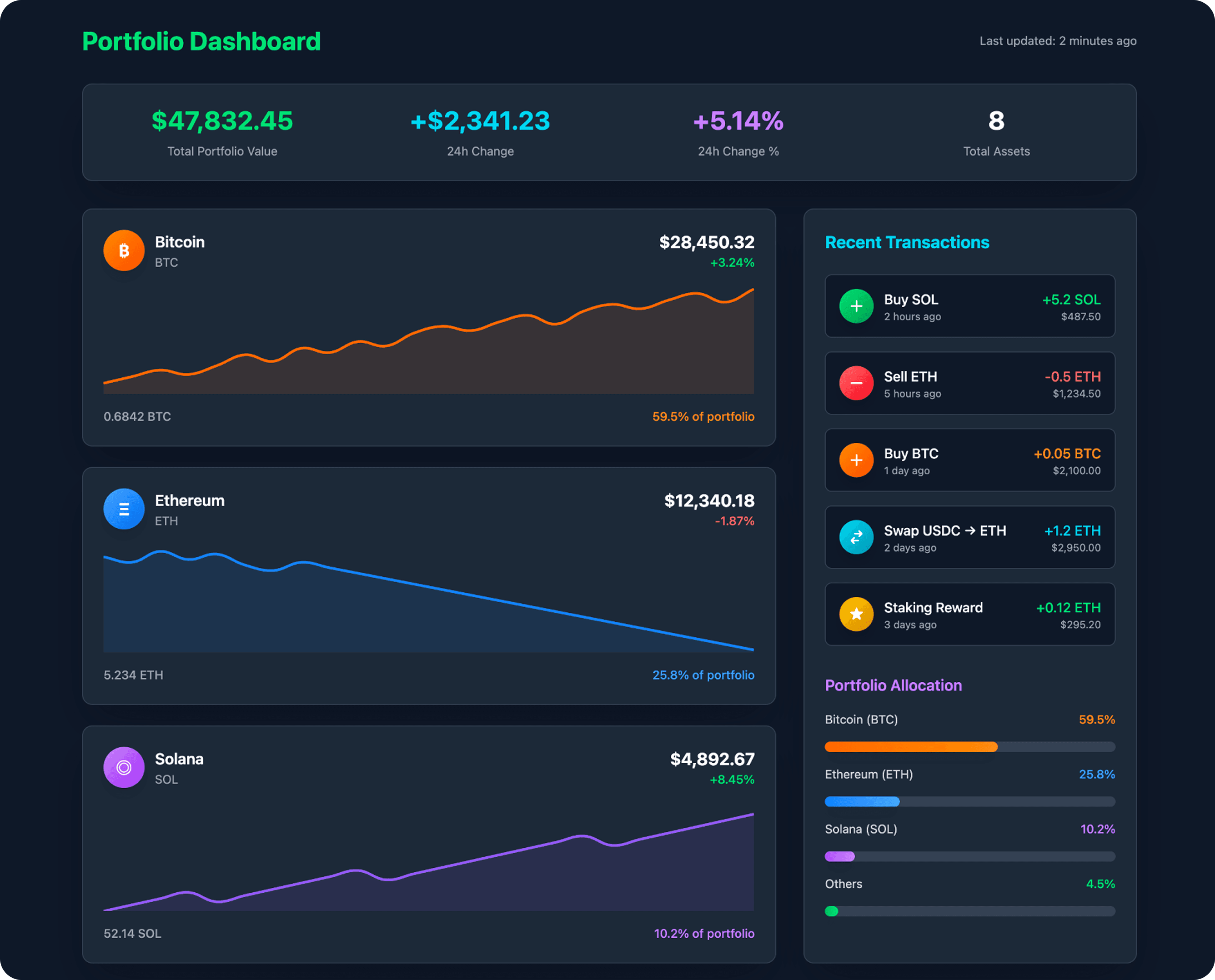Click the Others green allocation bar
Image resolution: width=1215 pixels, height=980 pixels.
[831, 911]
